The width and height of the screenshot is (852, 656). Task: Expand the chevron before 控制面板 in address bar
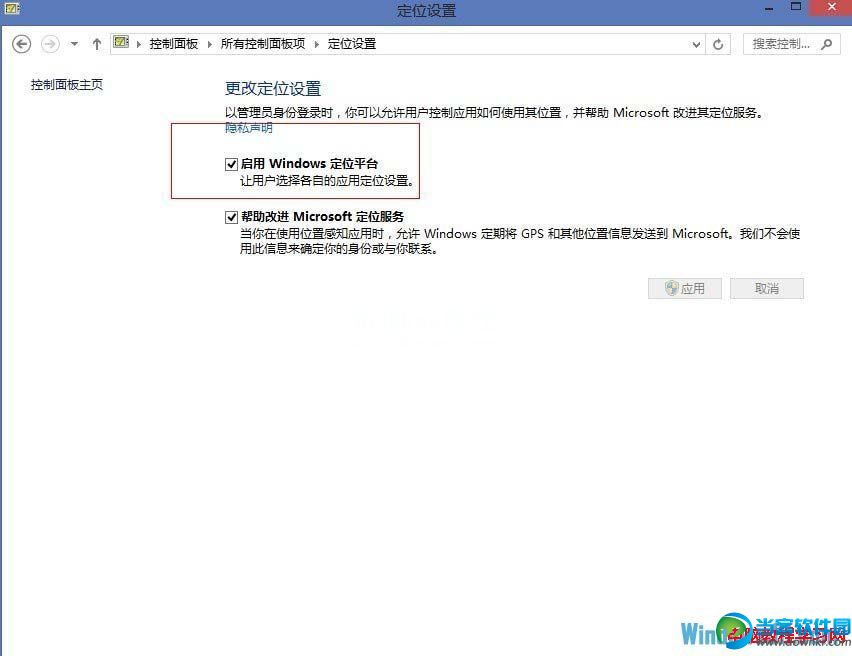139,45
